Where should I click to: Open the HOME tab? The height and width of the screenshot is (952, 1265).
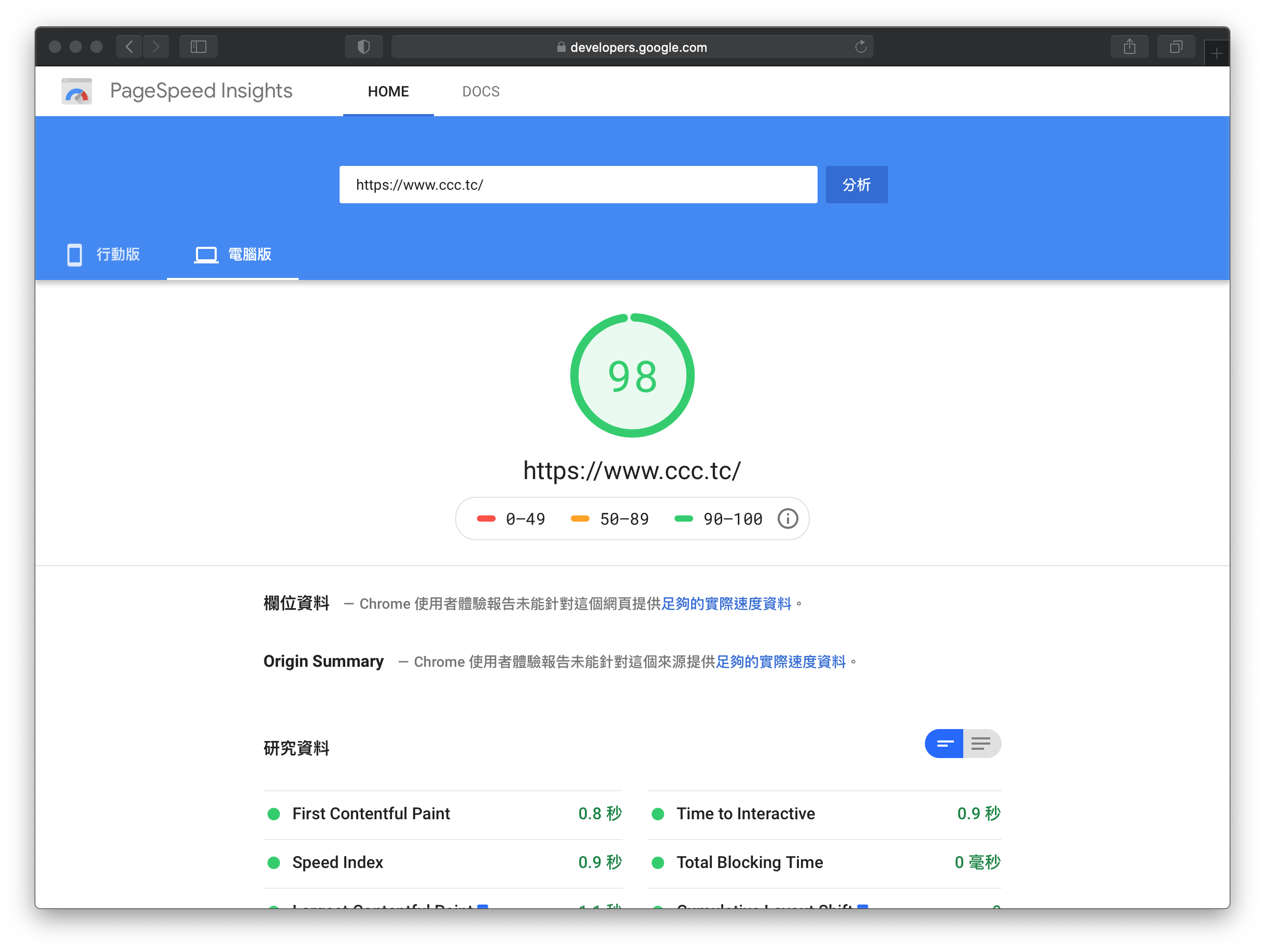coord(388,92)
